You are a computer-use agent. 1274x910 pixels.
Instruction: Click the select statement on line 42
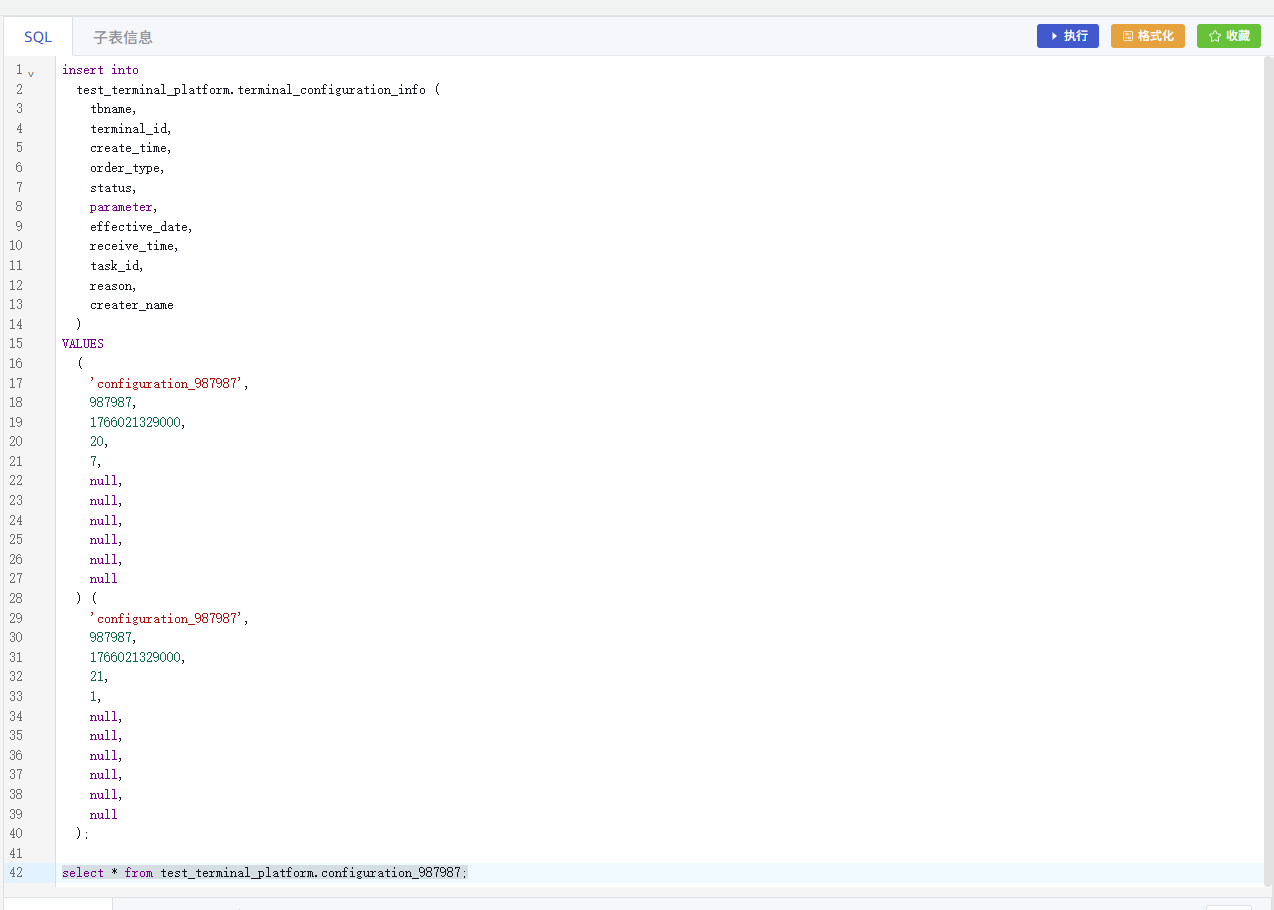pos(264,873)
